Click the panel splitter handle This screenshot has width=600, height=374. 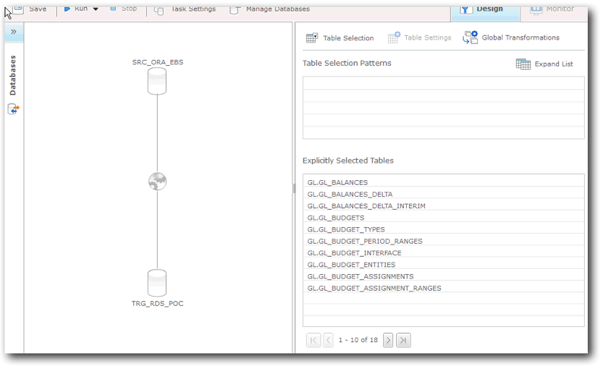point(294,188)
